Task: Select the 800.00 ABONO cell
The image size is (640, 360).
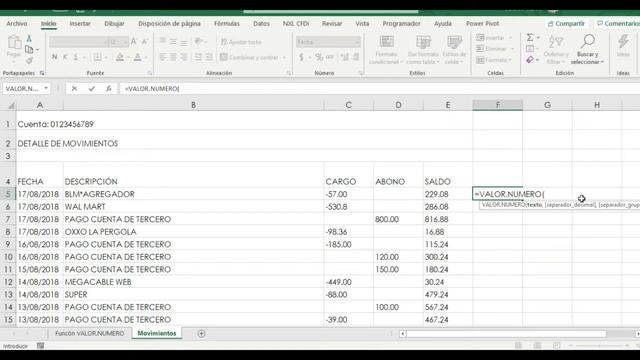Action: pyautogui.click(x=398, y=219)
